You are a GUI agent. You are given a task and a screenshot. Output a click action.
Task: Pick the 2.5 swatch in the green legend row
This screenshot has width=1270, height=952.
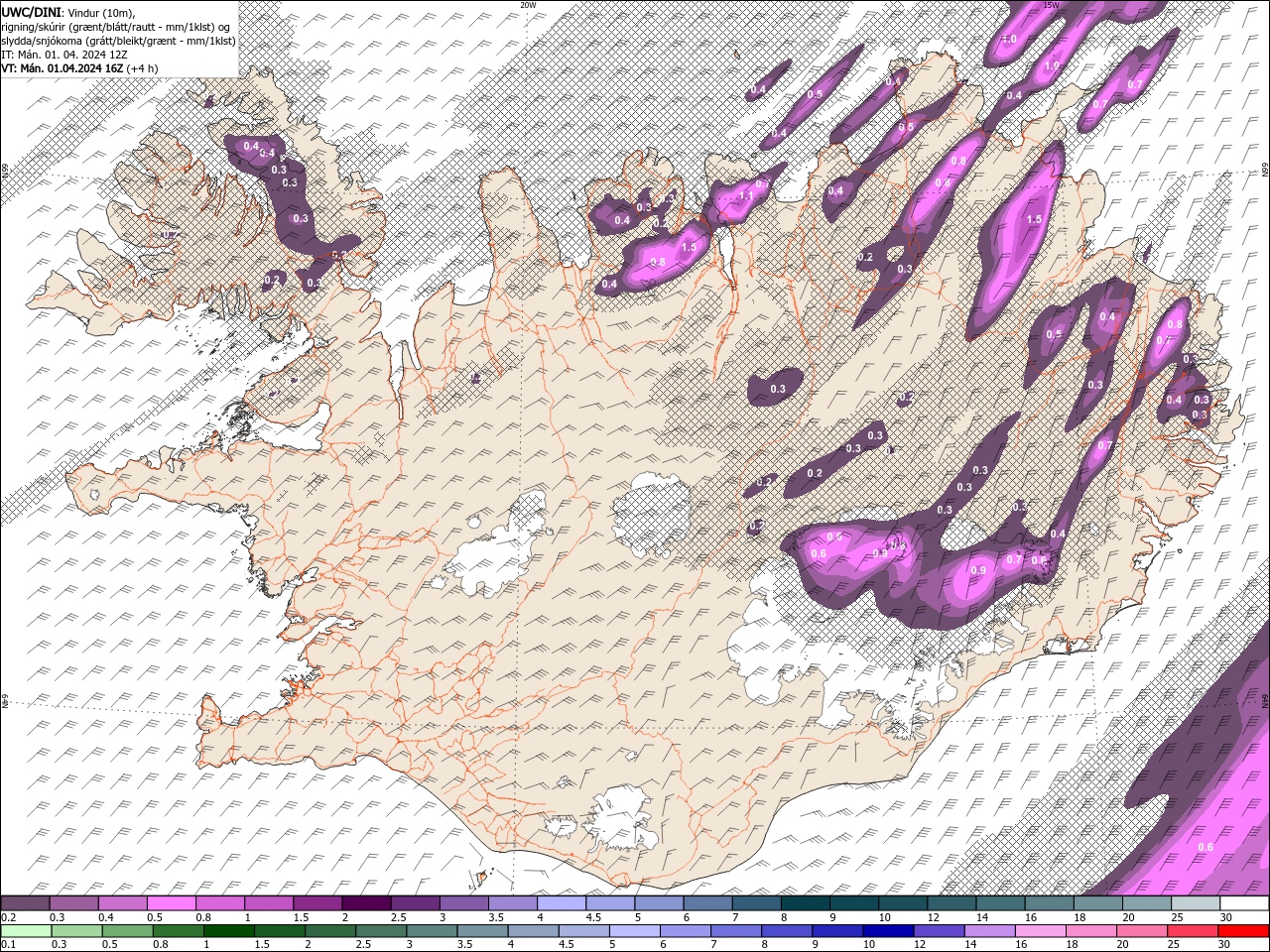380,930
